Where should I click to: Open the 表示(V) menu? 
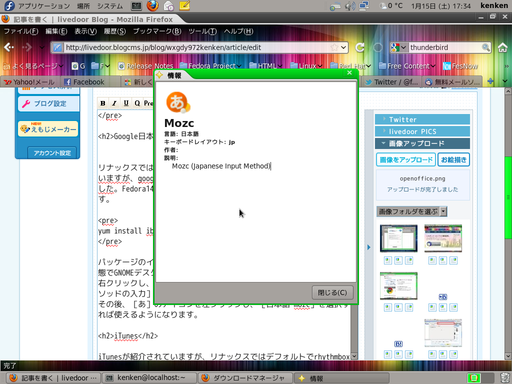tap(85, 31)
